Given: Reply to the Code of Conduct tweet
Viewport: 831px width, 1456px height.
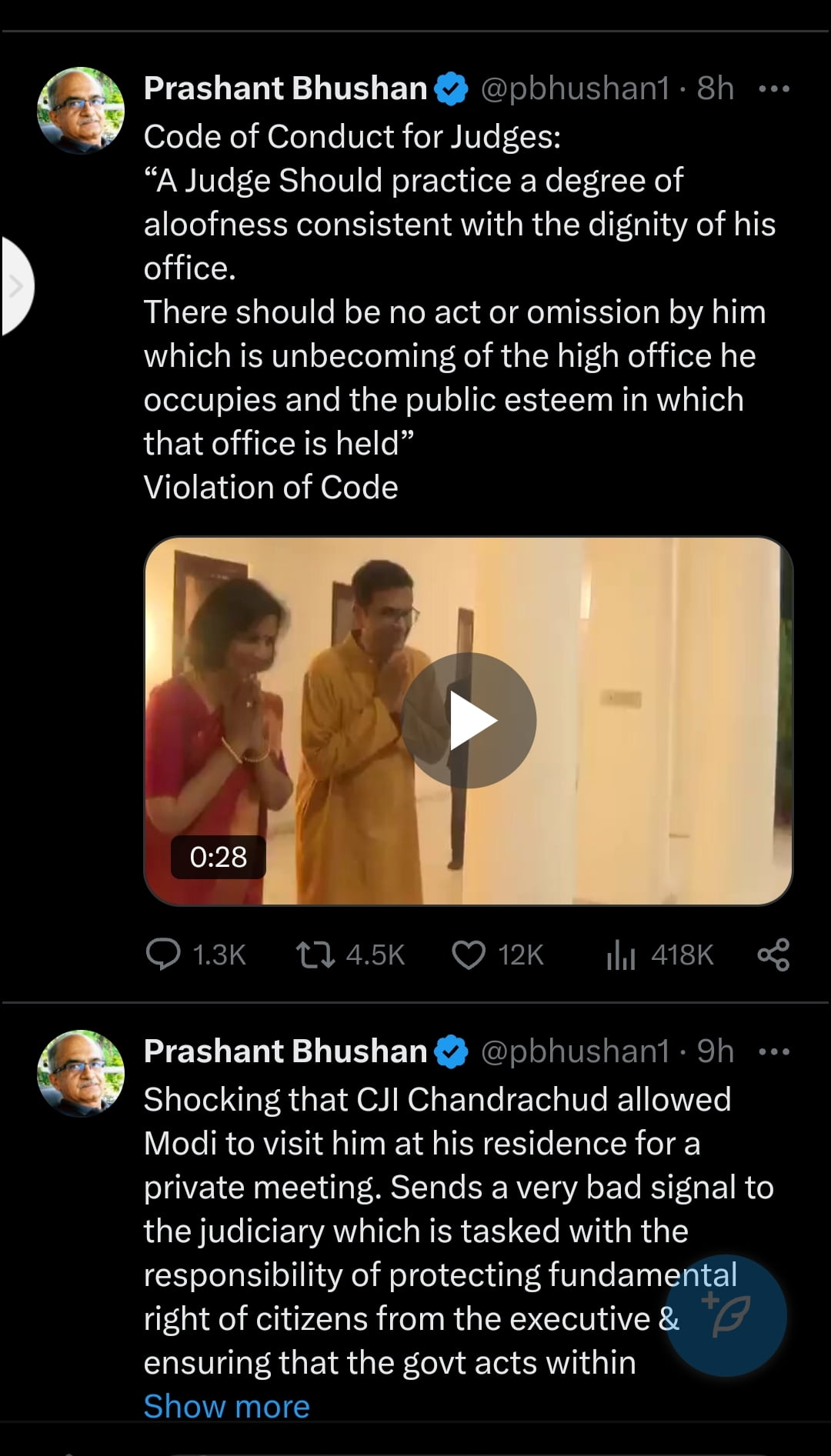Looking at the screenshot, I should tap(163, 955).
